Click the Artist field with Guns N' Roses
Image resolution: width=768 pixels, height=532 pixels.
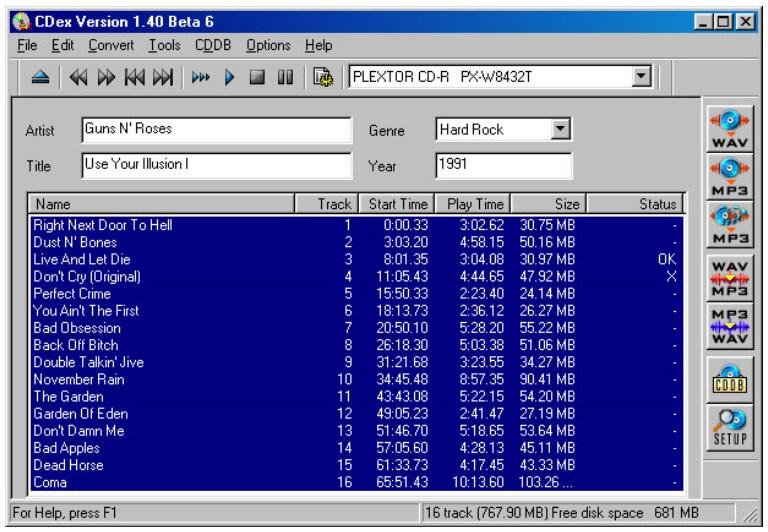point(216,129)
